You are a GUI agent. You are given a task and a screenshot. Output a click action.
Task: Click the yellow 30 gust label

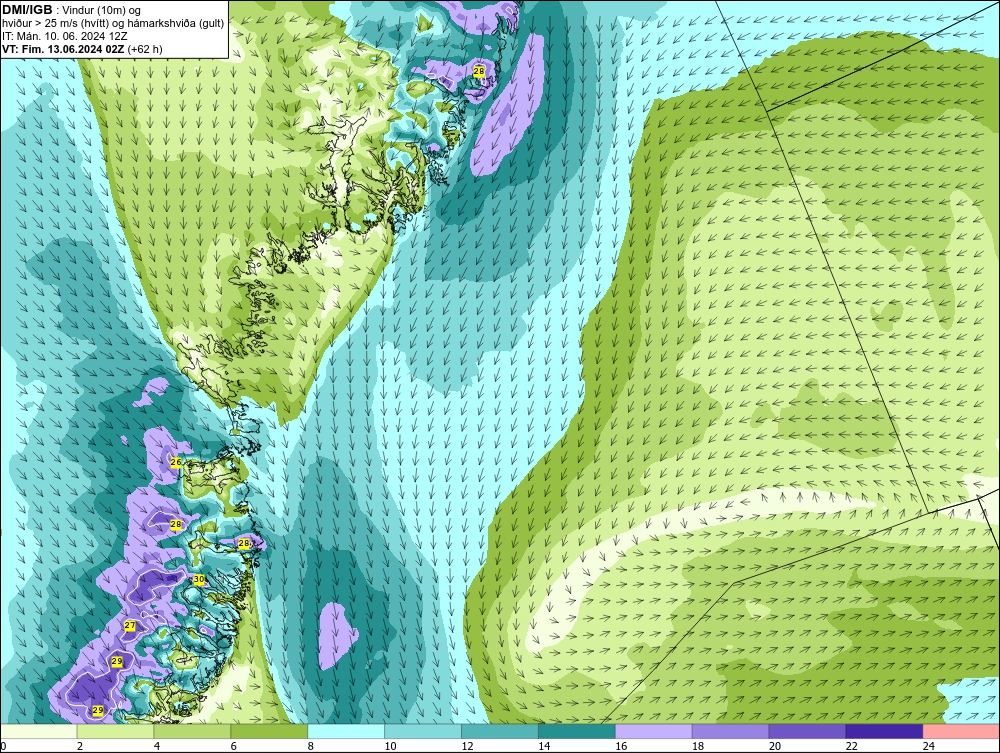pyautogui.click(x=199, y=580)
